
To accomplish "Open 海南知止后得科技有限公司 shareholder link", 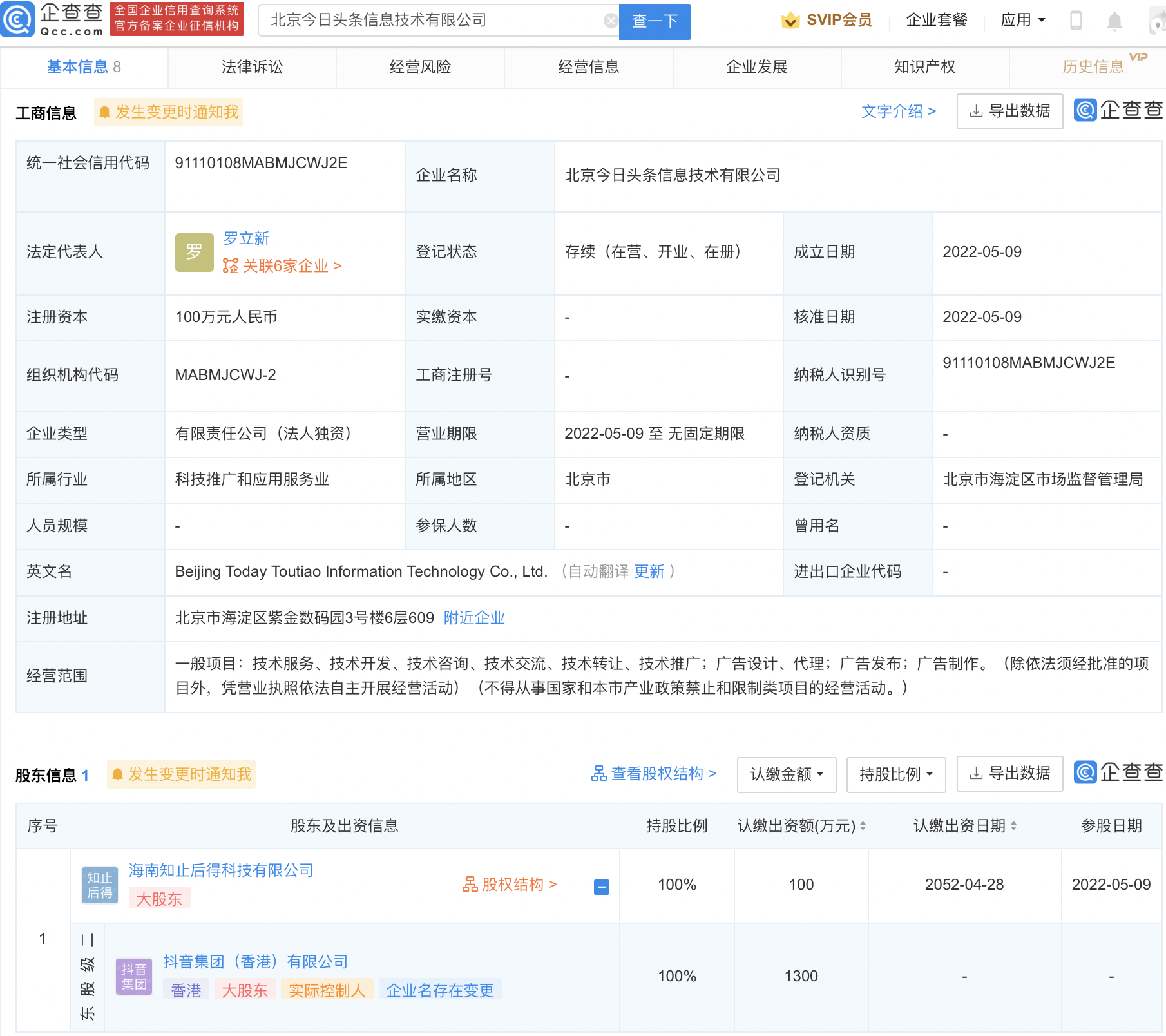I will click(x=221, y=870).
